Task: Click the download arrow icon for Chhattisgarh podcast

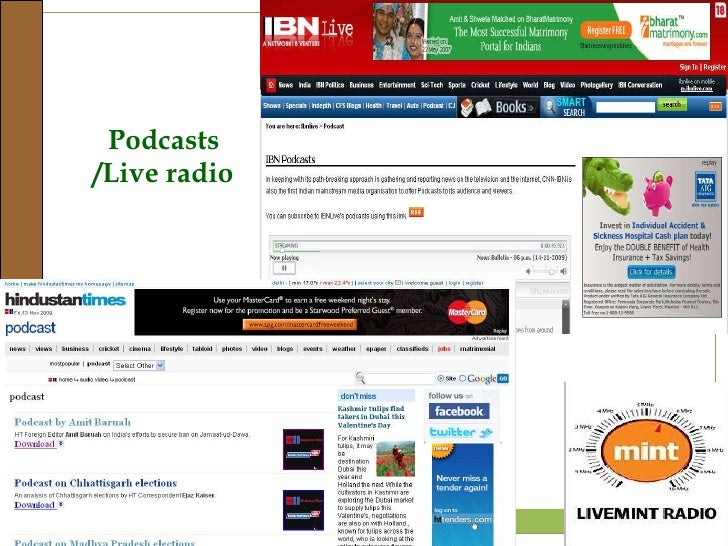Action: coord(60,505)
